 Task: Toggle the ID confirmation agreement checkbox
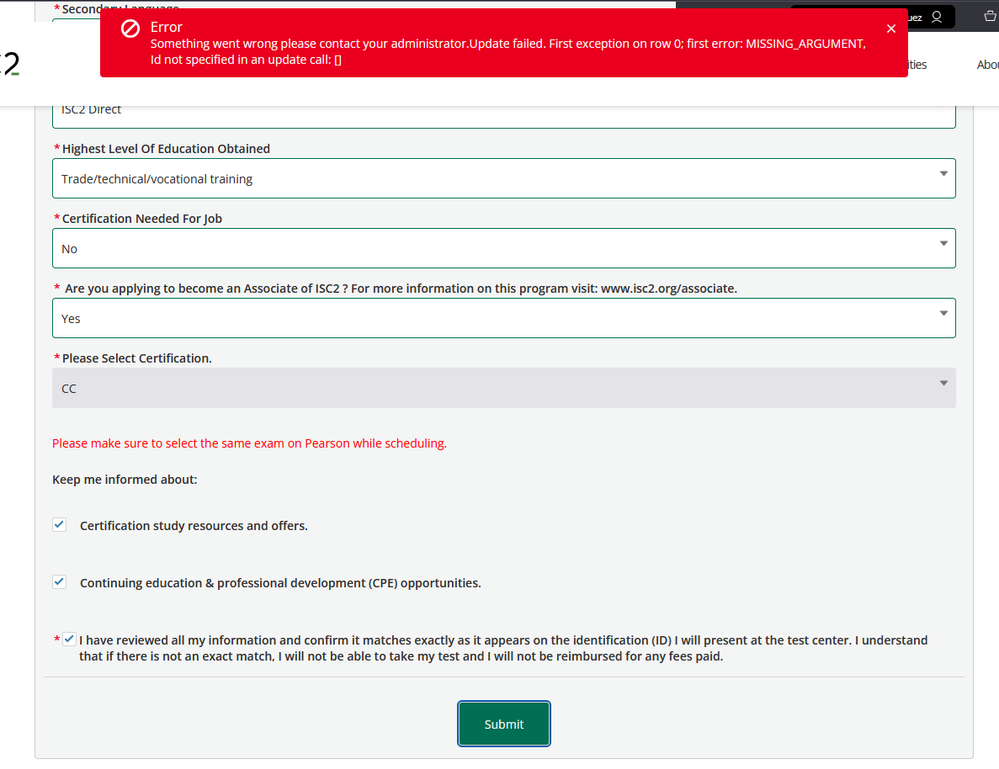click(68, 639)
